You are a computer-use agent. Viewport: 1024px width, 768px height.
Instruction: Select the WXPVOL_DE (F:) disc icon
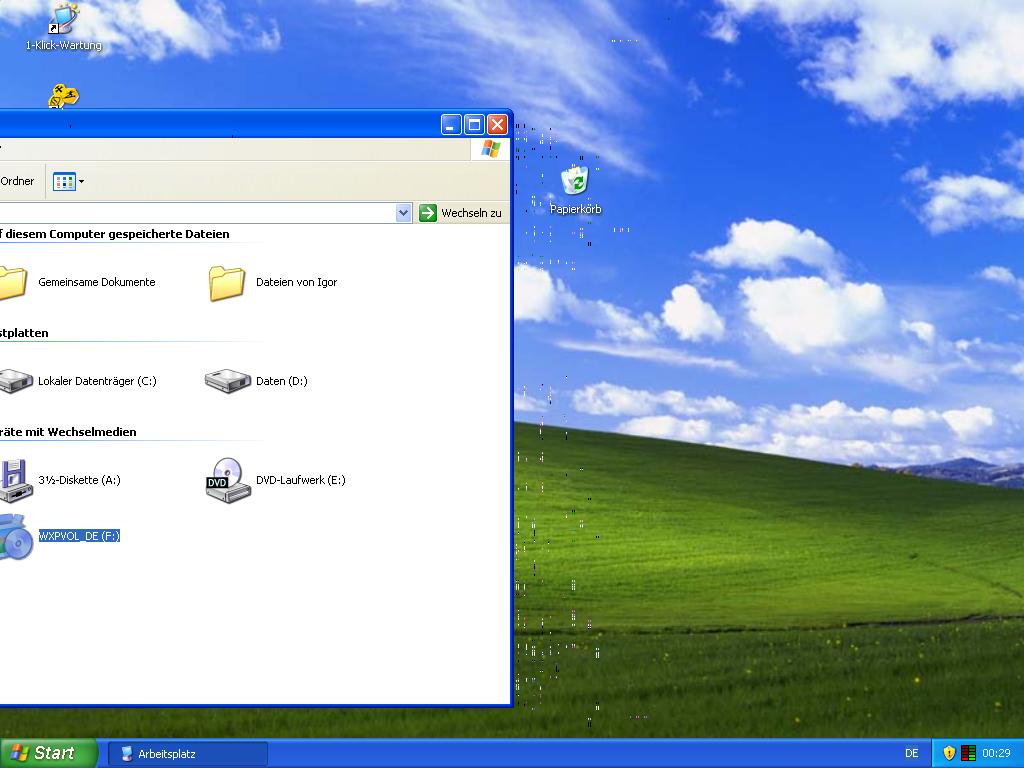[16, 537]
